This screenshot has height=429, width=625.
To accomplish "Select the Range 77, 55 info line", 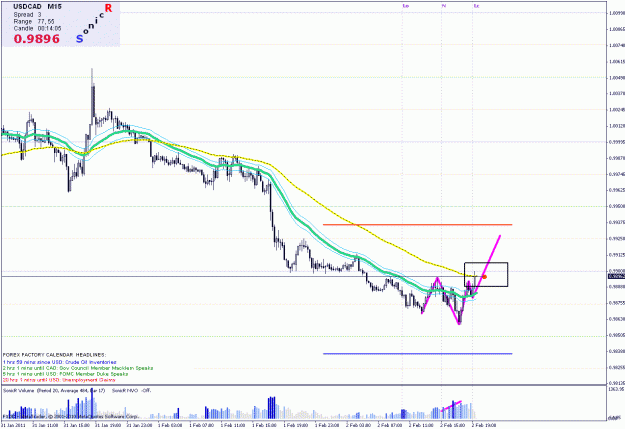I will tap(34, 22).
